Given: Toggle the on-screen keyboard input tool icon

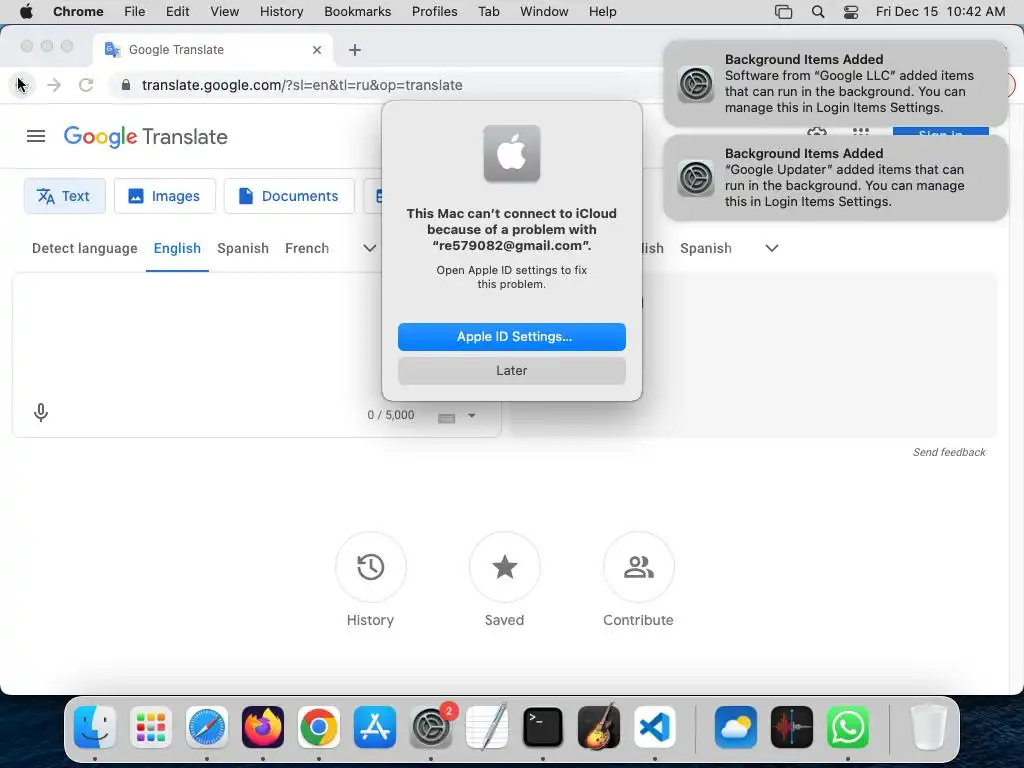Looking at the screenshot, I should pos(447,417).
